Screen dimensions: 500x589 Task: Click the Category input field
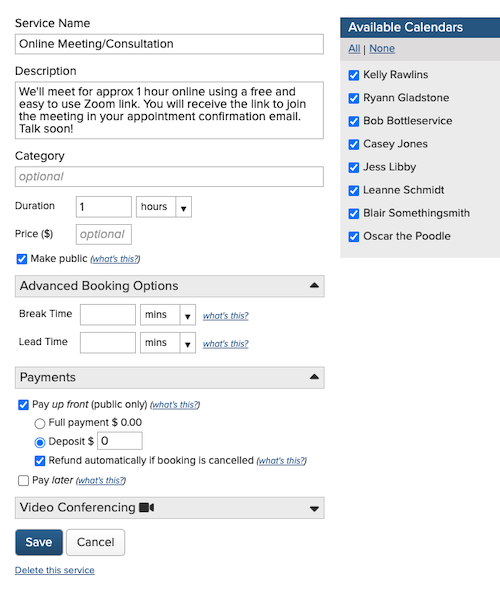point(169,177)
